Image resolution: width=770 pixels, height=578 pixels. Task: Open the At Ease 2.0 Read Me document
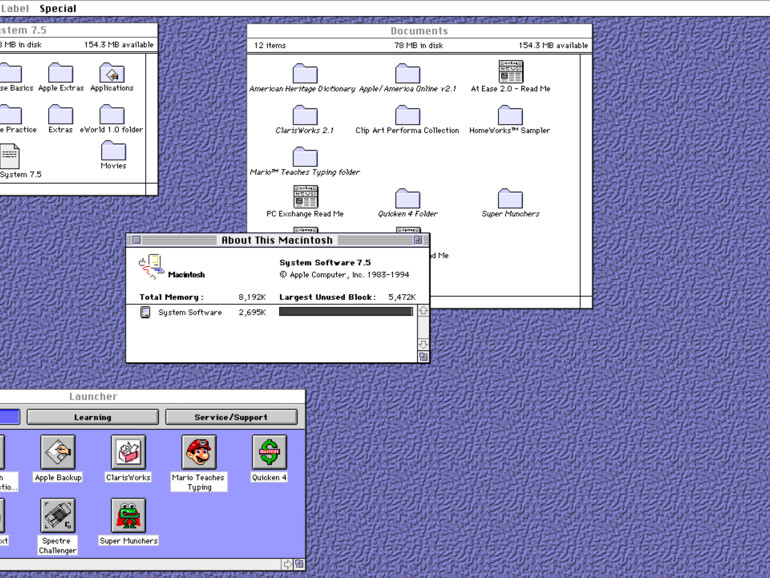tap(511, 72)
